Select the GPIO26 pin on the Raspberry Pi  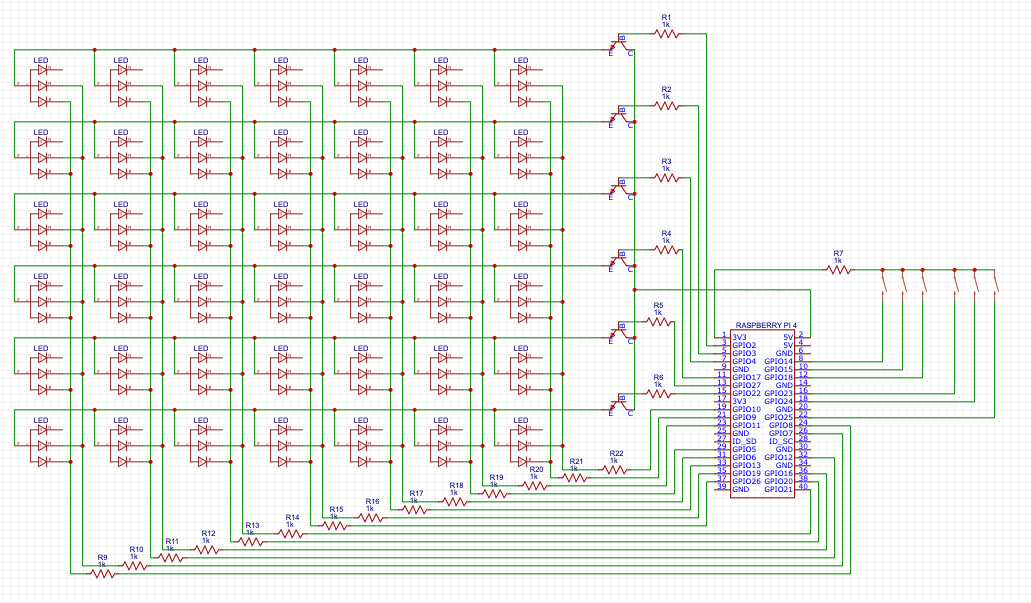[x=746, y=481]
